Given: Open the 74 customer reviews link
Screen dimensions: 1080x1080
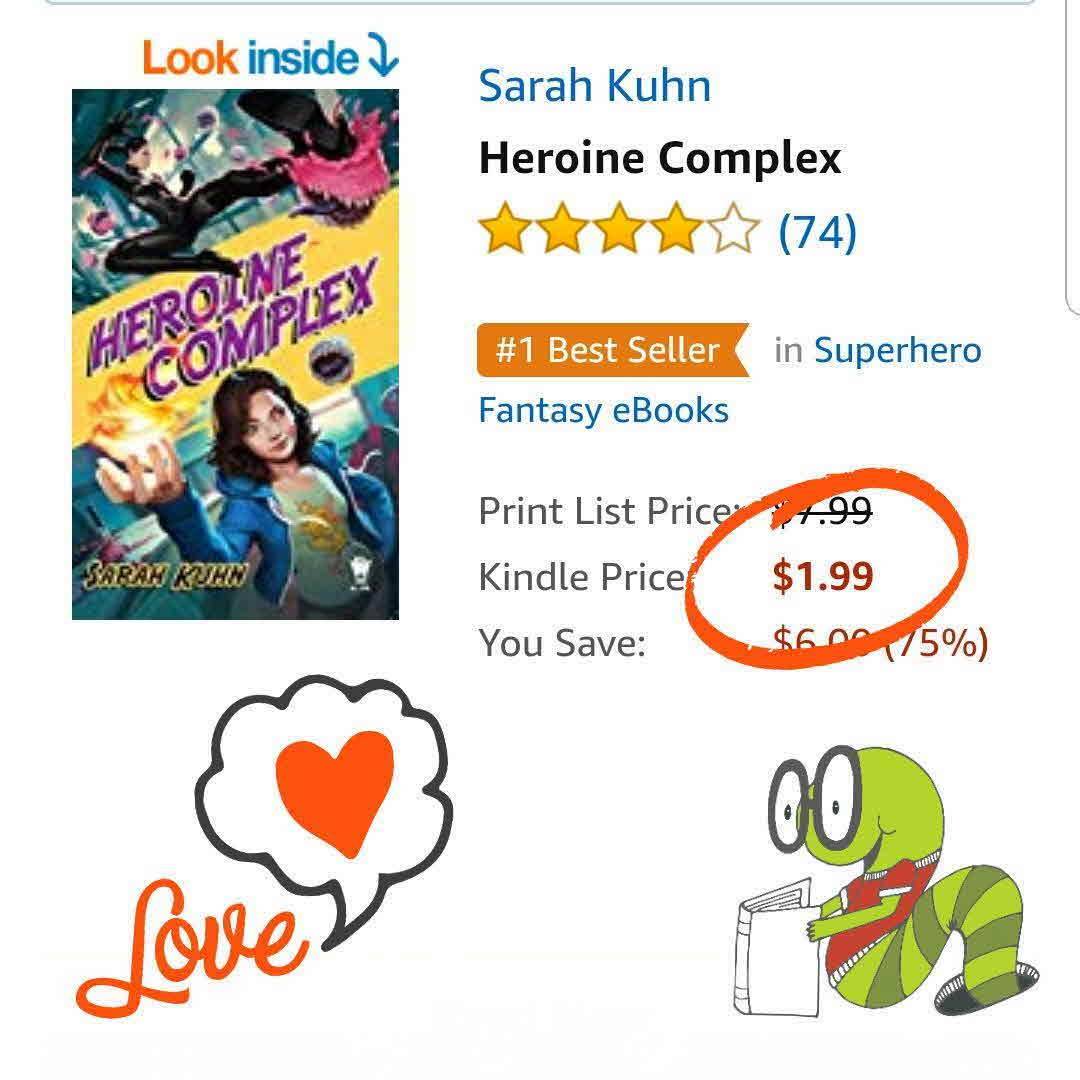Looking at the screenshot, I should tap(817, 232).
